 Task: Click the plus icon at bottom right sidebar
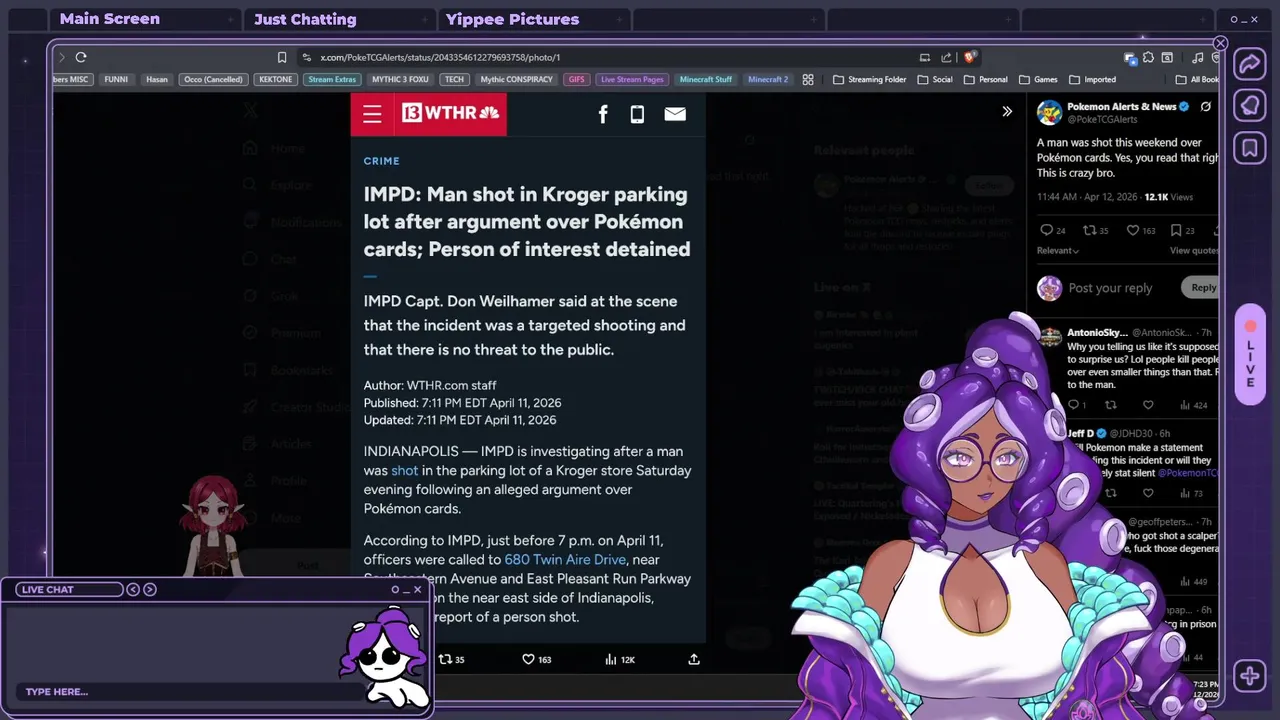[1250, 676]
